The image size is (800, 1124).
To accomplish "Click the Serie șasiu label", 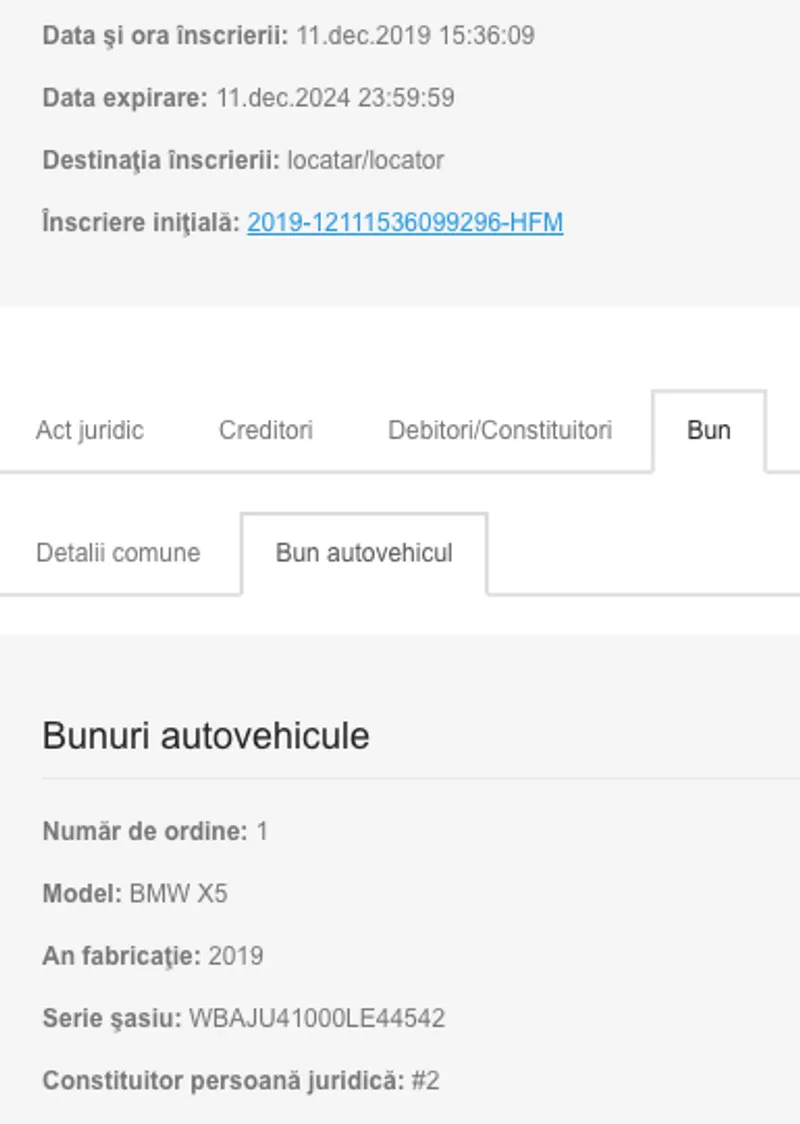I will (x=112, y=1019).
